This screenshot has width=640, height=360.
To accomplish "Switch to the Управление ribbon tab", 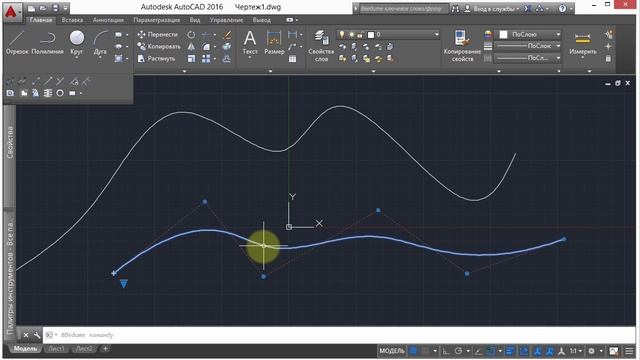I will click(x=226, y=20).
